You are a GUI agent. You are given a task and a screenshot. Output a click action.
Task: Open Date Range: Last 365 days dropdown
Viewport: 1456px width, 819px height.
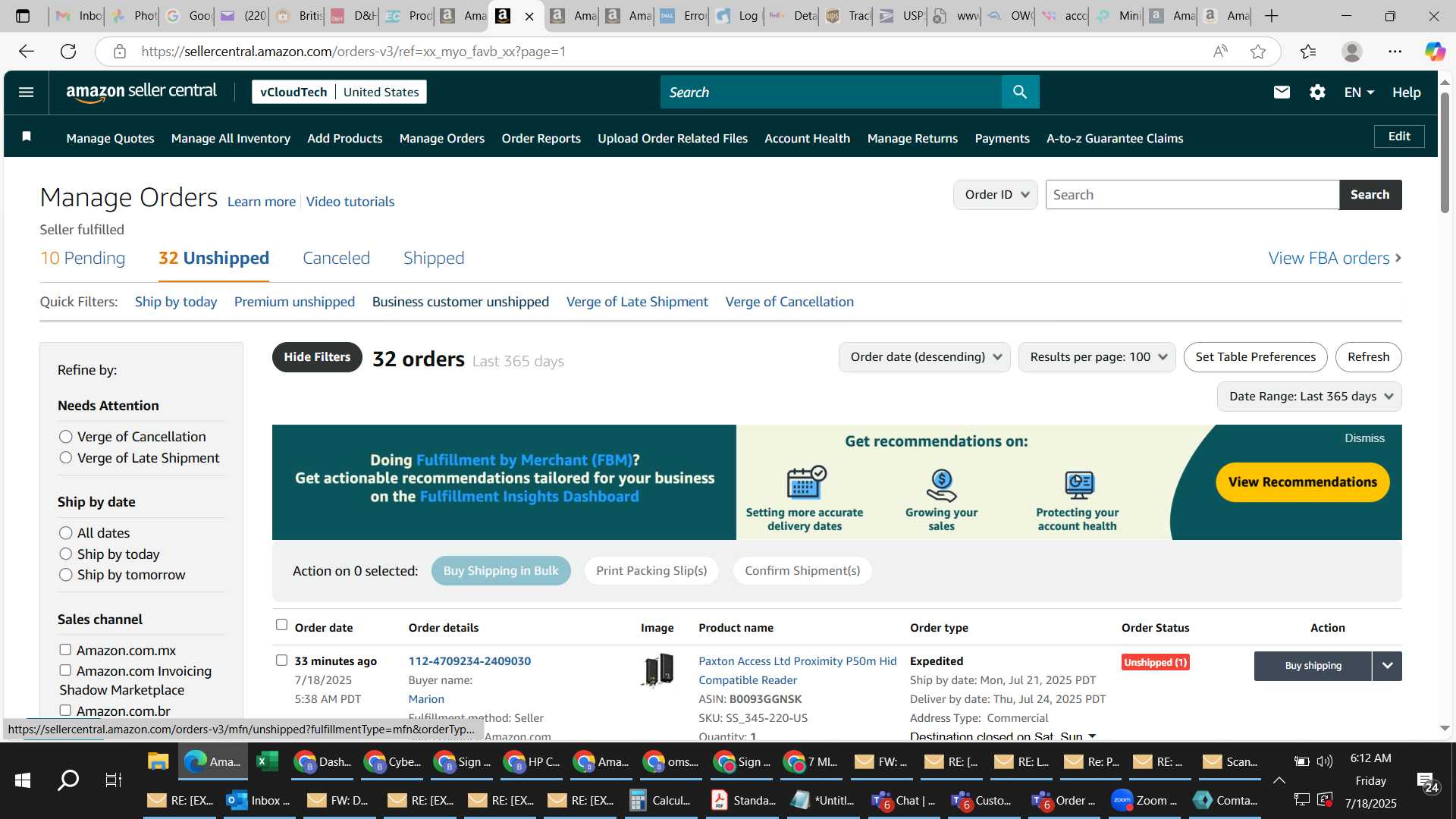[1310, 397]
